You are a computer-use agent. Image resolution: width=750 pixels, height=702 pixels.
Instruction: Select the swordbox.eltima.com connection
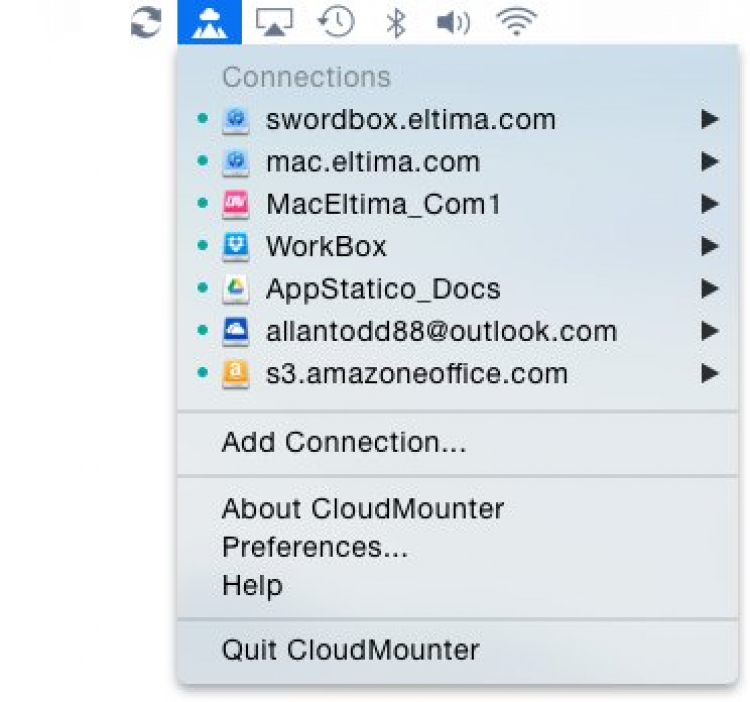tap(458, 120)
